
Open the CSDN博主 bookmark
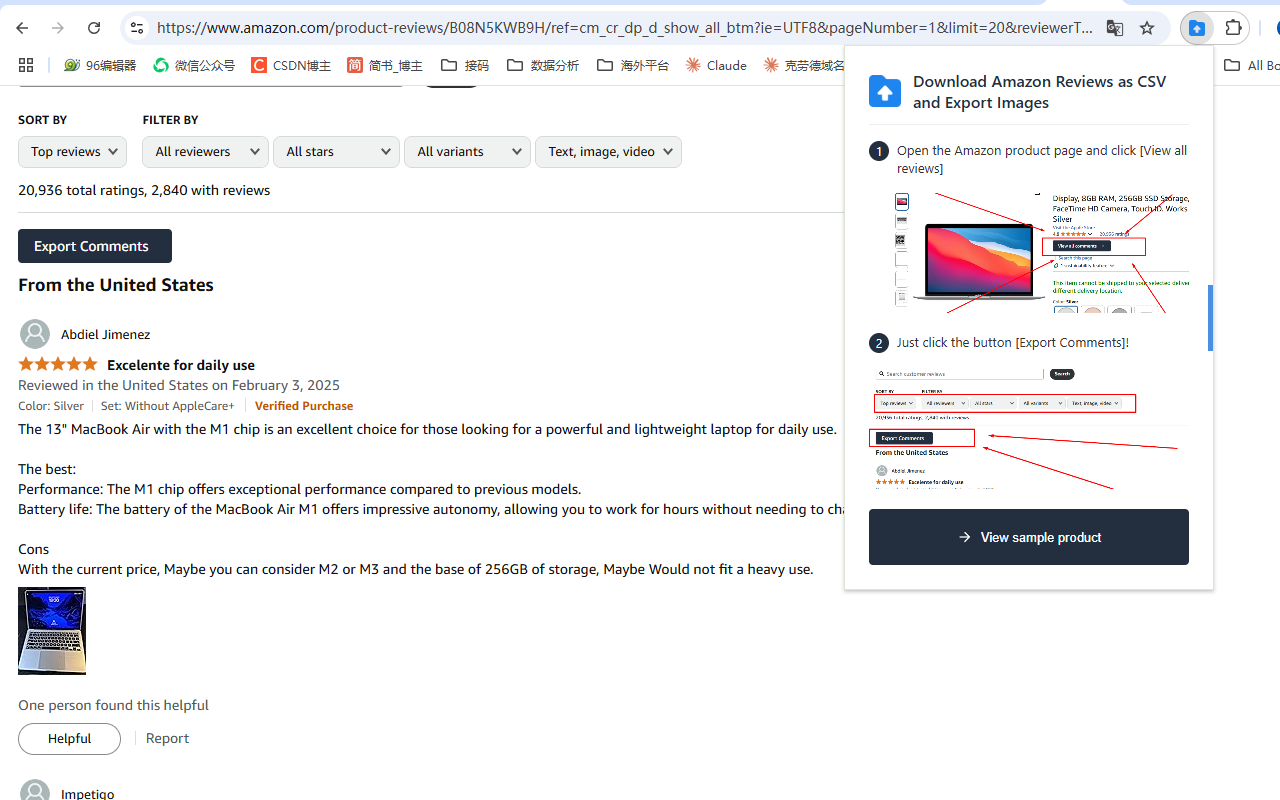pos(291,65)
